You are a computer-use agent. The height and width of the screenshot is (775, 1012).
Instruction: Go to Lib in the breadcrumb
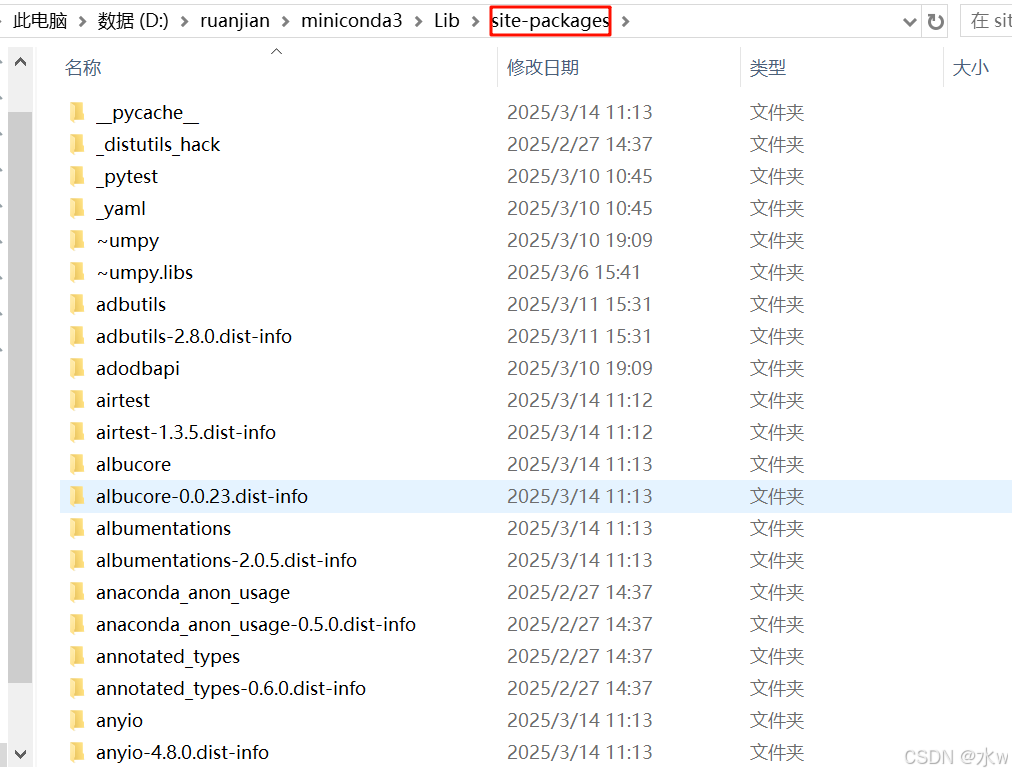point(447,21)
